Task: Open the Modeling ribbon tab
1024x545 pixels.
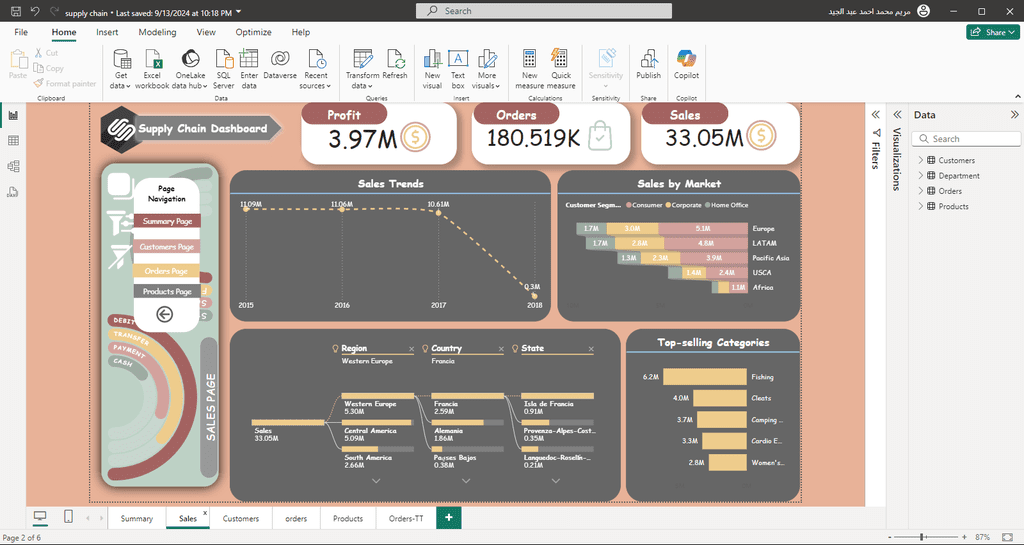Action: 157,32
